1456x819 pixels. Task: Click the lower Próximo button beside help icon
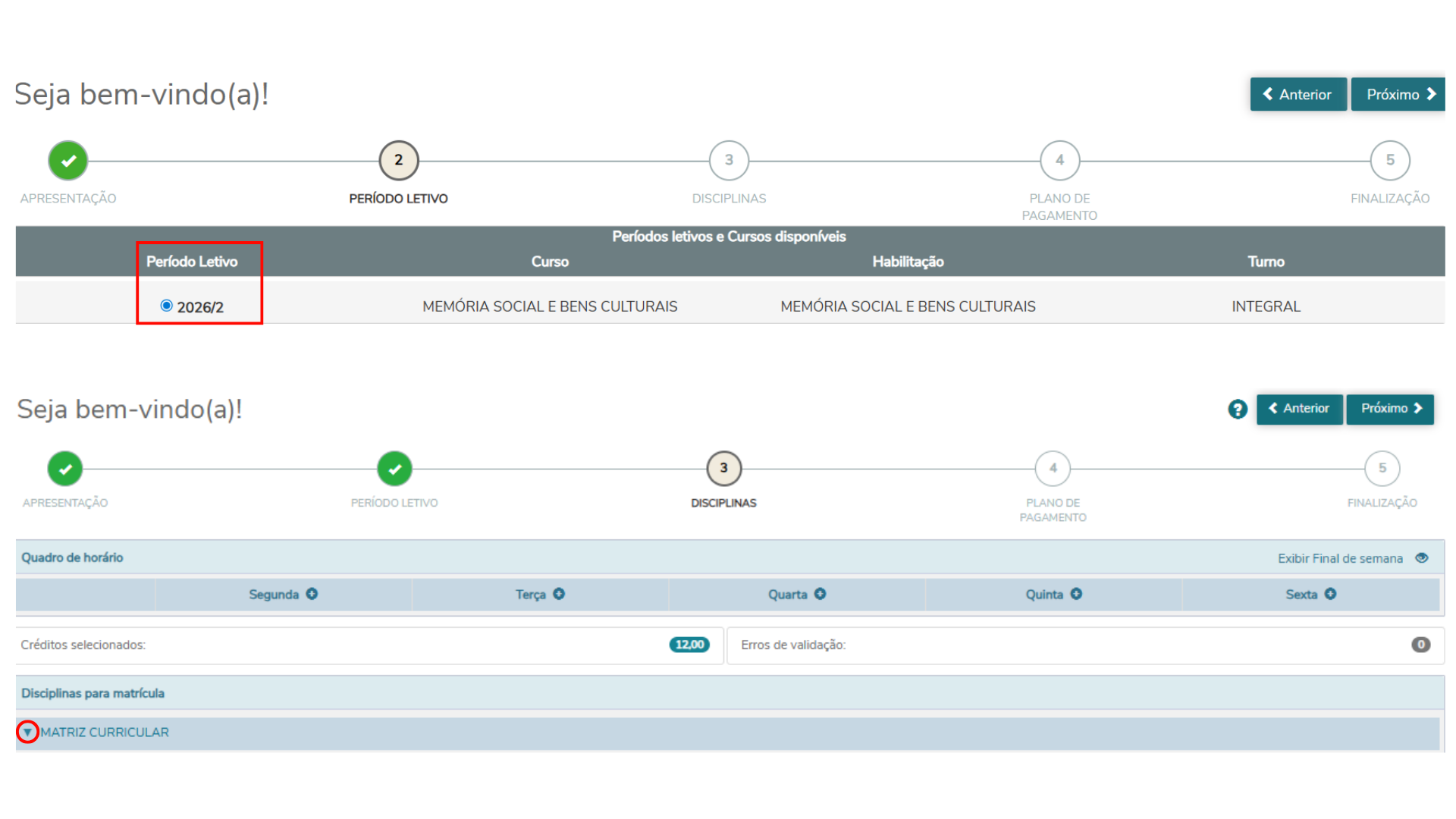coord(1390,409)
